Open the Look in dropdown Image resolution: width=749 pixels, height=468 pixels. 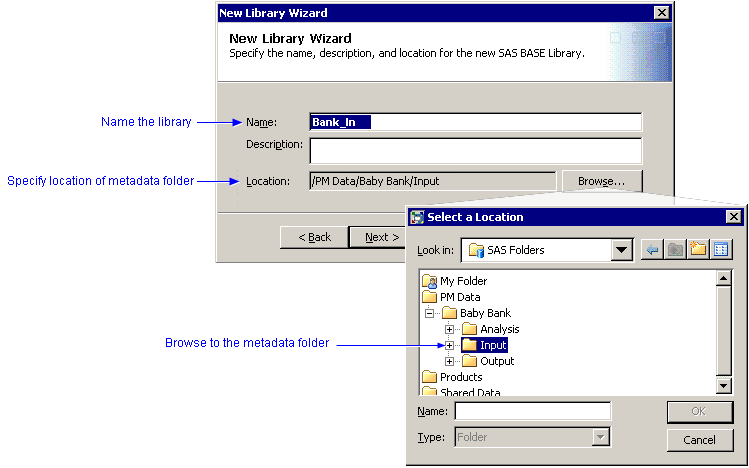[622, 250]
